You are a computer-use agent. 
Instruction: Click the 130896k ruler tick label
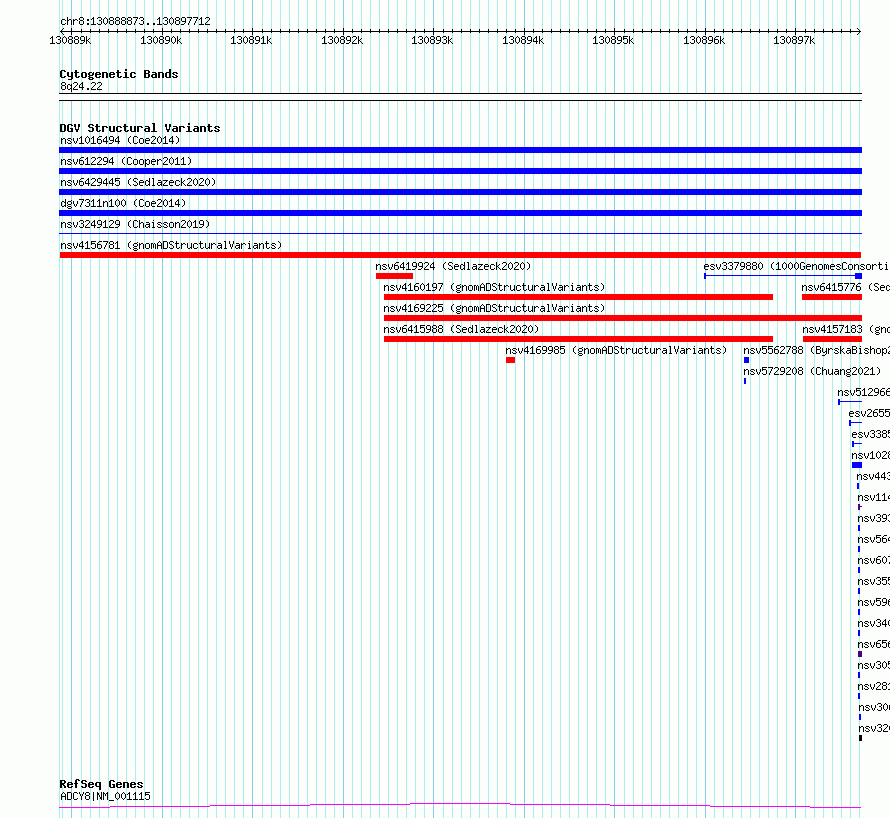[x=704, y=40]
